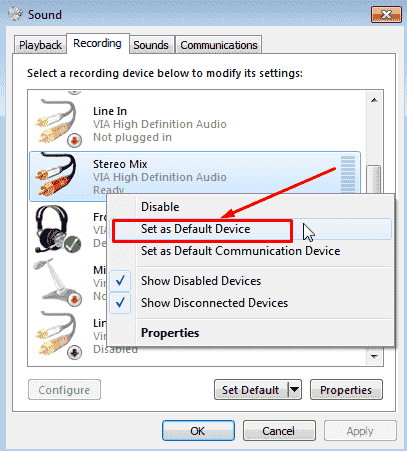Screen dimensions: 407x451
Task: Select the headset device icon with green checkmark
Action: (58, 229)
